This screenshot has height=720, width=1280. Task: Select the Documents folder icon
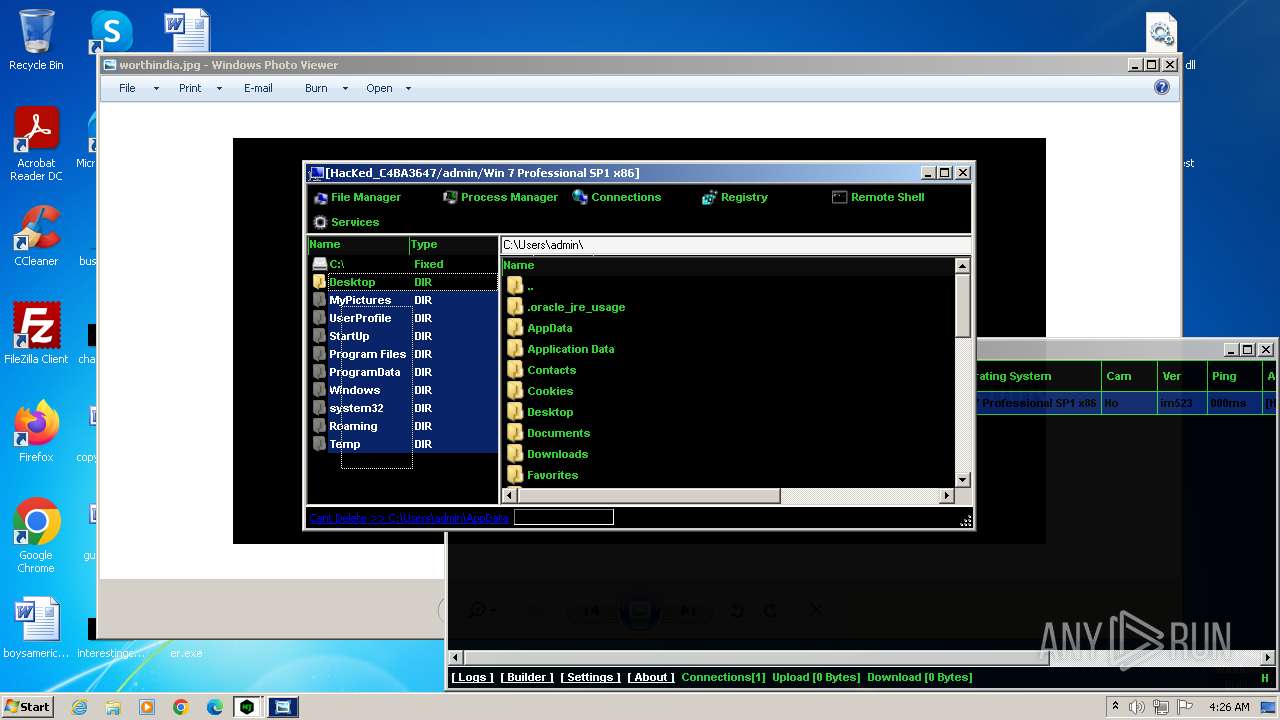pos(515,433)
